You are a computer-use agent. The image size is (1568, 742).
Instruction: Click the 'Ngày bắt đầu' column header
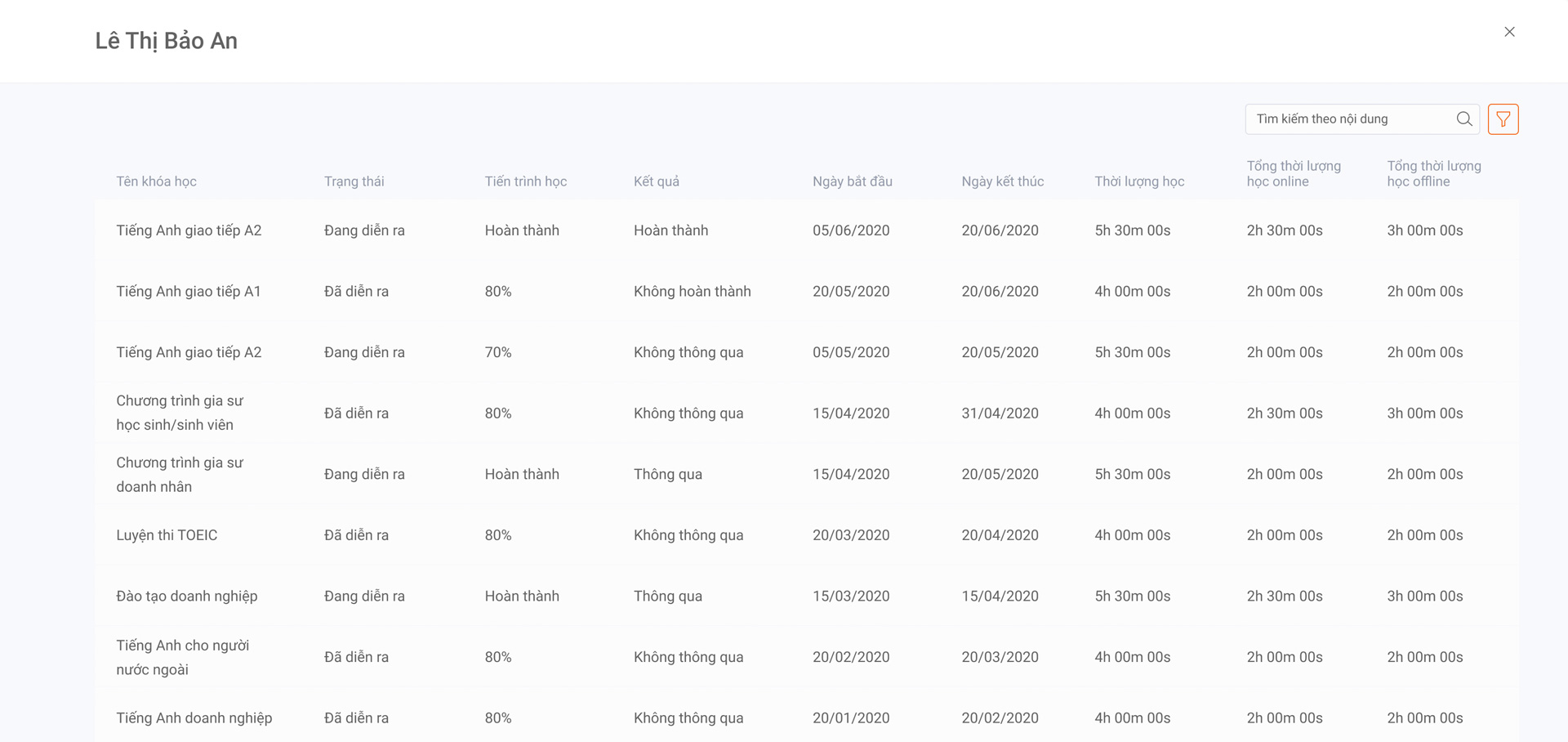(x=852, y=181)
